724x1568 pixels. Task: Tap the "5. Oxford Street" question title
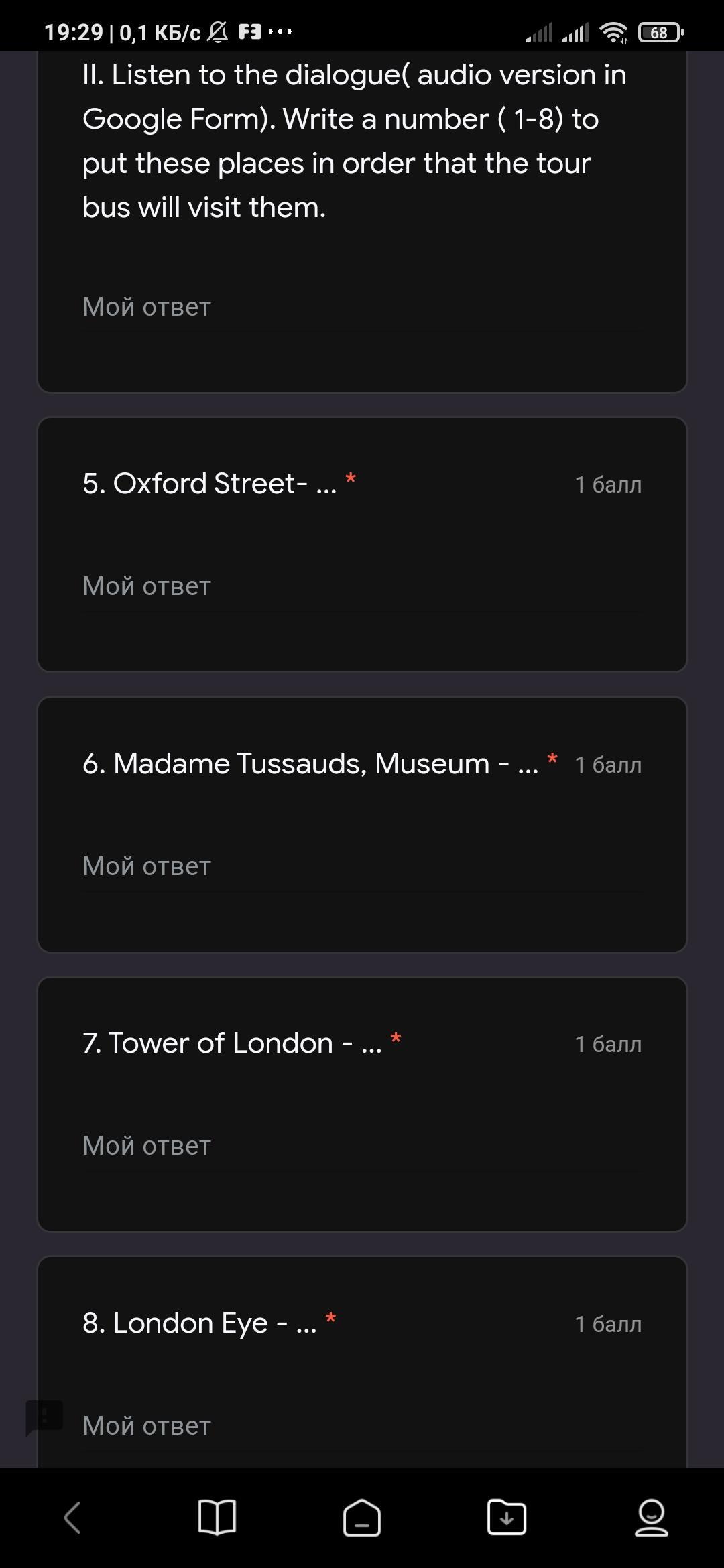(x=209, y=483)
